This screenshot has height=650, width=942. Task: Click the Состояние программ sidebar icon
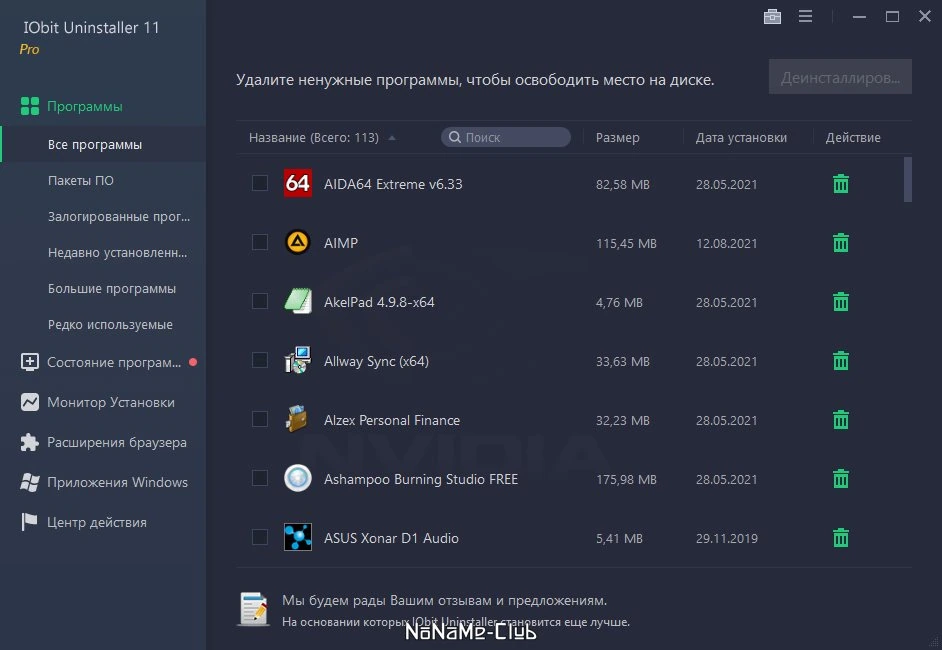[29, 362]
